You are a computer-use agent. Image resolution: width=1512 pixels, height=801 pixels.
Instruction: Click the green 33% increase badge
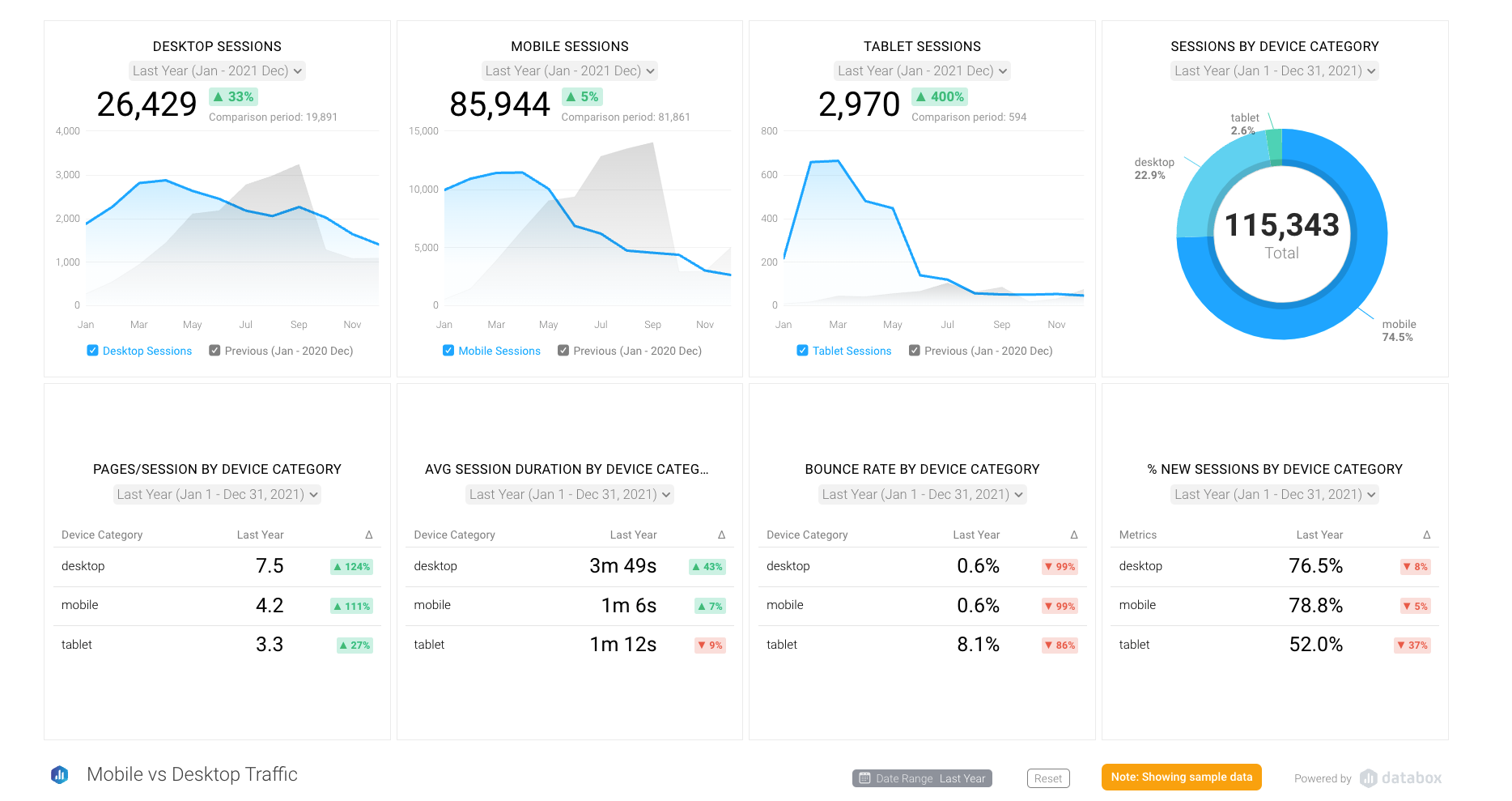tap(233, 96)
